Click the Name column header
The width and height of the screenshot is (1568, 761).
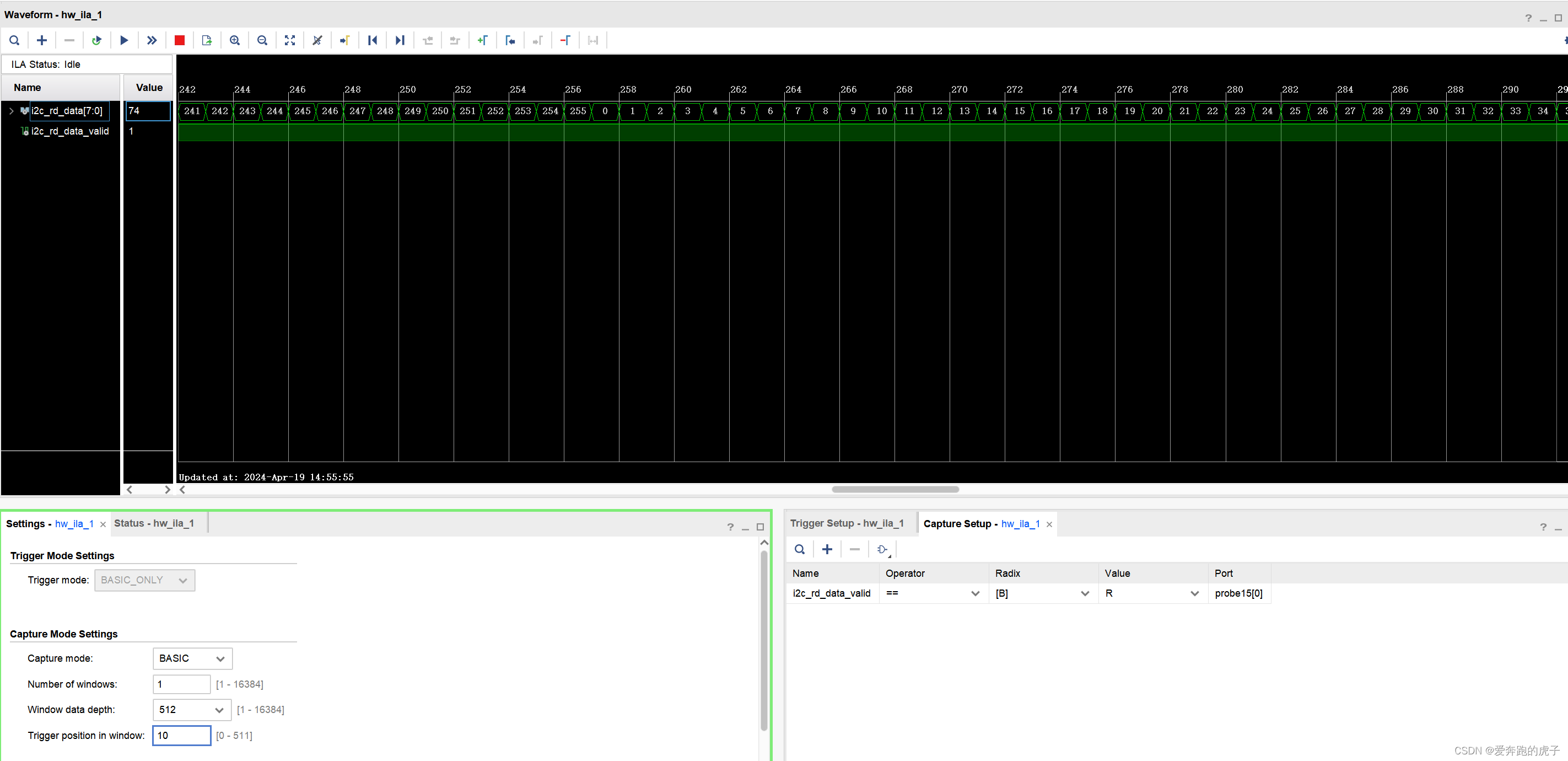(x=60, y=88)
